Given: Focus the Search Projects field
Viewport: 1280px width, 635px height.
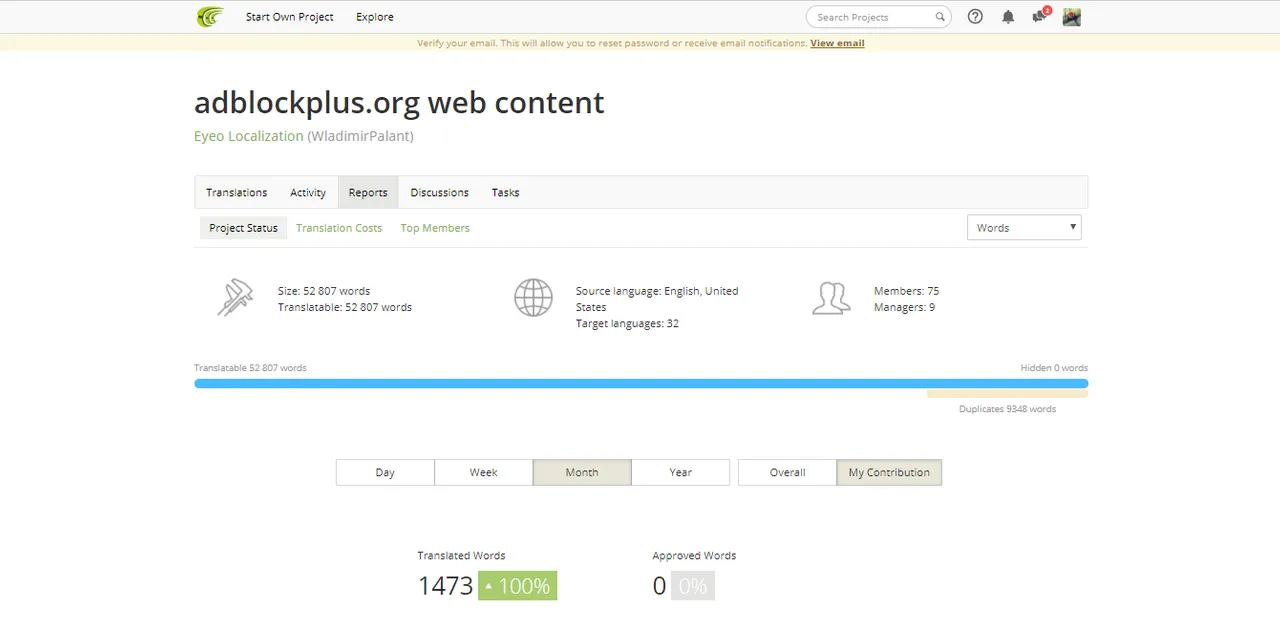Looking at the screenshot, I should [x=878, y=17].
